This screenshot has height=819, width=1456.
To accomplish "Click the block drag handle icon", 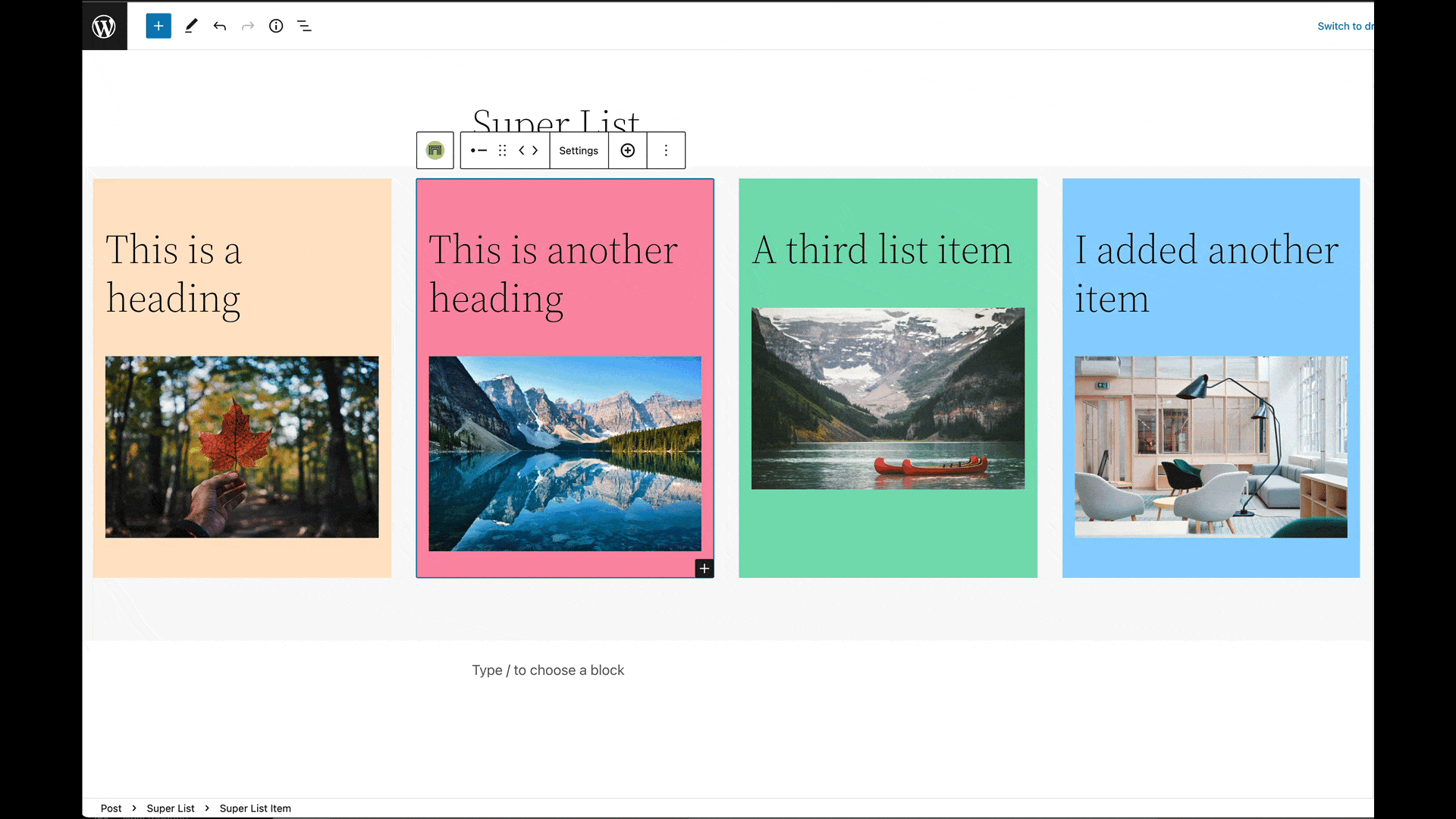I will [502, 150].
